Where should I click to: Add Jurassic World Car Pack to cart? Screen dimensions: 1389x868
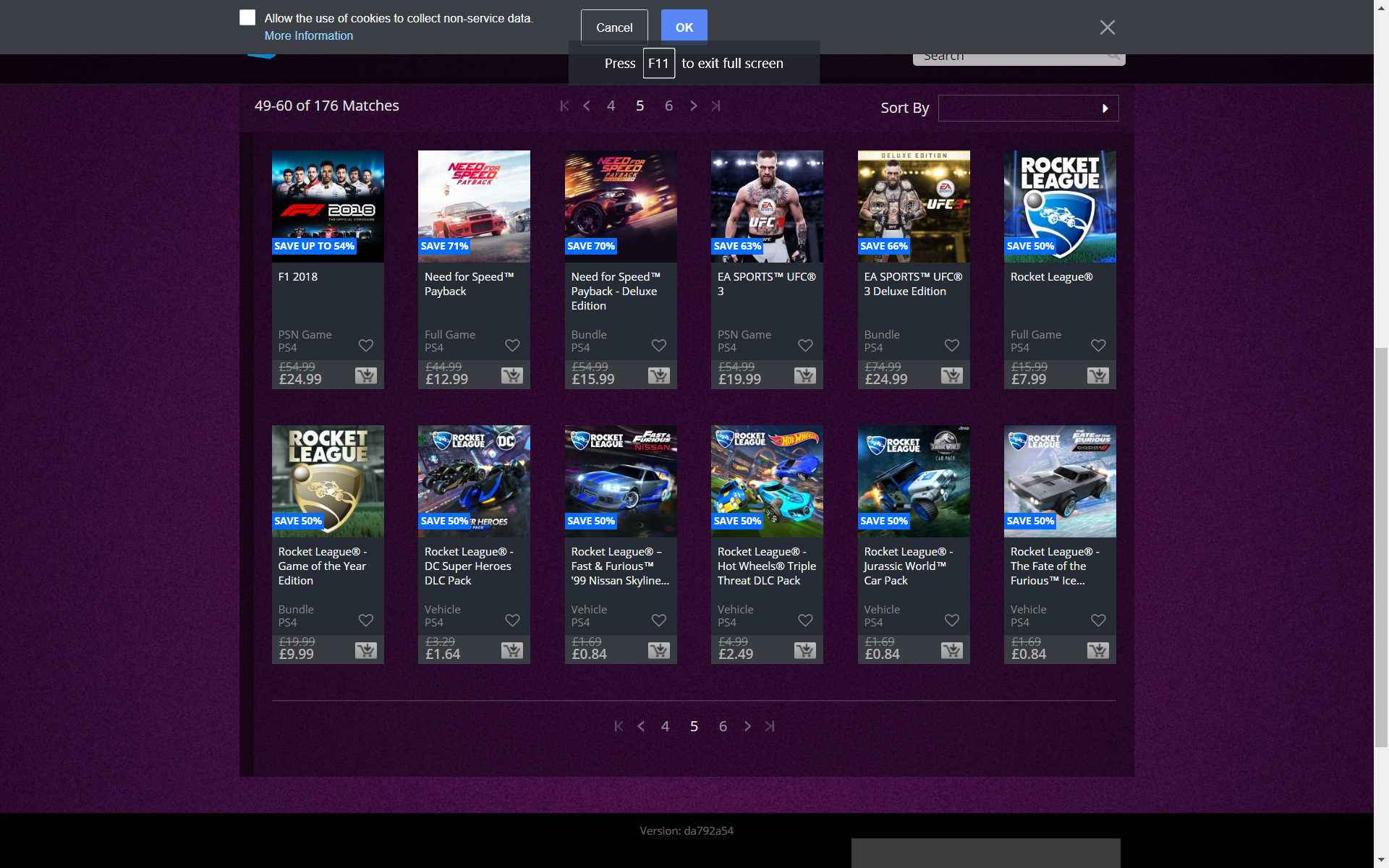tap(951, 650)
